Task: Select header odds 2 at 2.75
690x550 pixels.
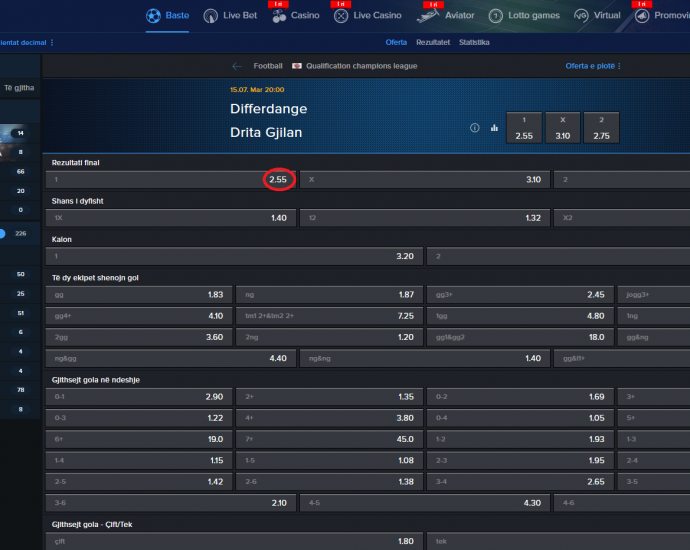Action: [601, 128]
